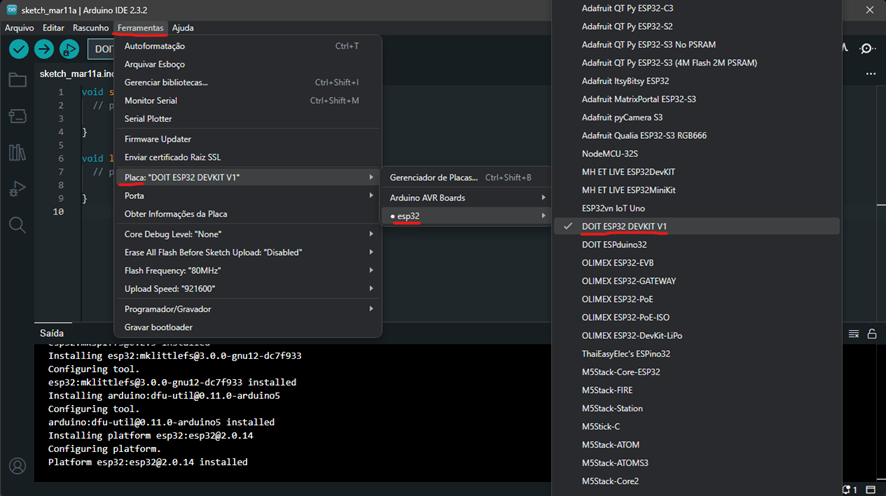Screen dimensions: 886x496
Task: Open Library Manager books icon in sidebar
Action: [x=17, y=152]
